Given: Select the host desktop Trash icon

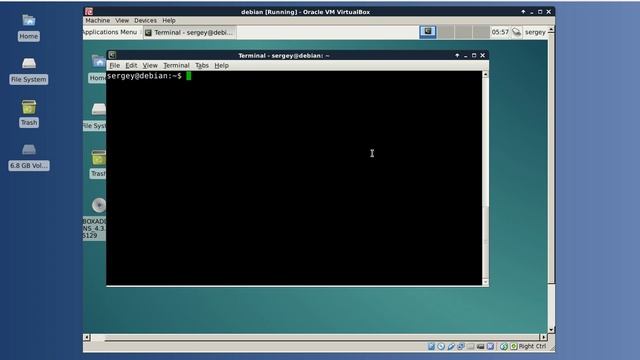Looking at the screenshot, I should (29, 107).
